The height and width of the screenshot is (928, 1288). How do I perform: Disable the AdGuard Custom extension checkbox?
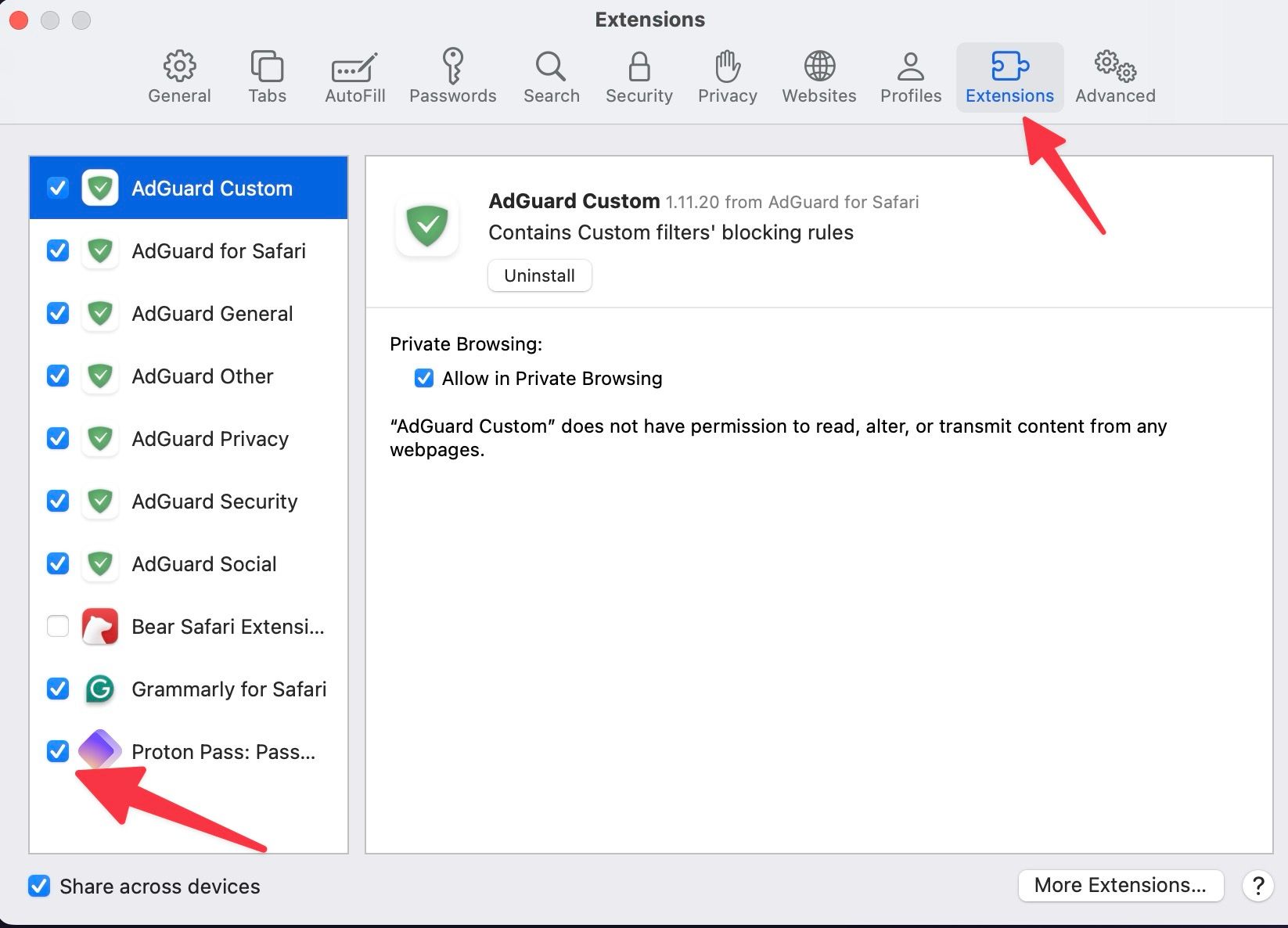(58, 188)
